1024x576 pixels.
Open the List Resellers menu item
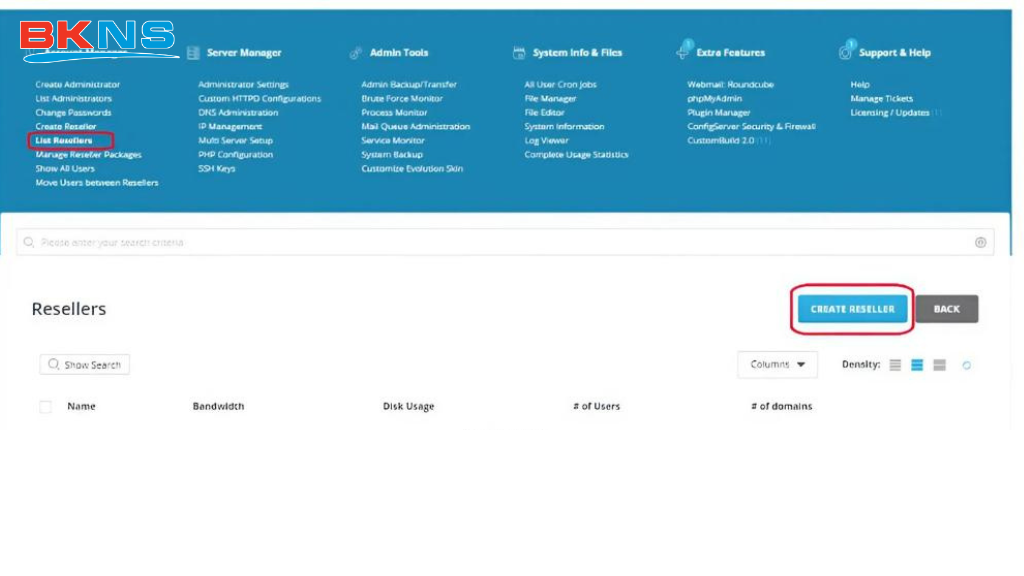pos(63,140)
